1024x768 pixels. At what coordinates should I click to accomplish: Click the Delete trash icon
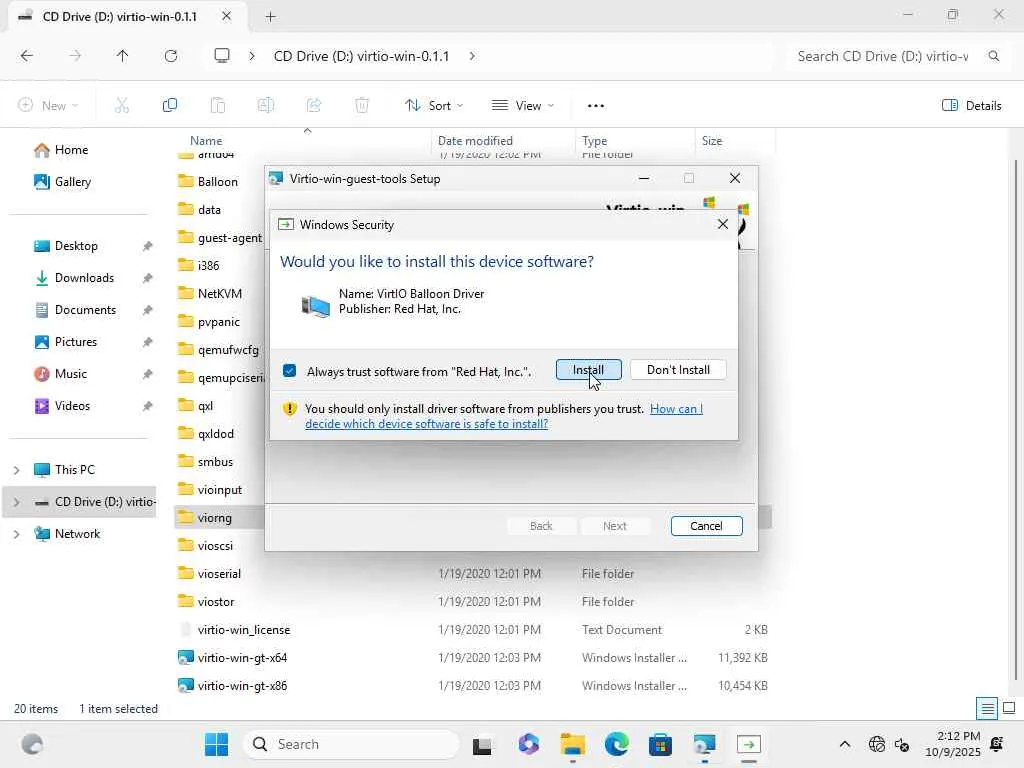pos(362,105)
